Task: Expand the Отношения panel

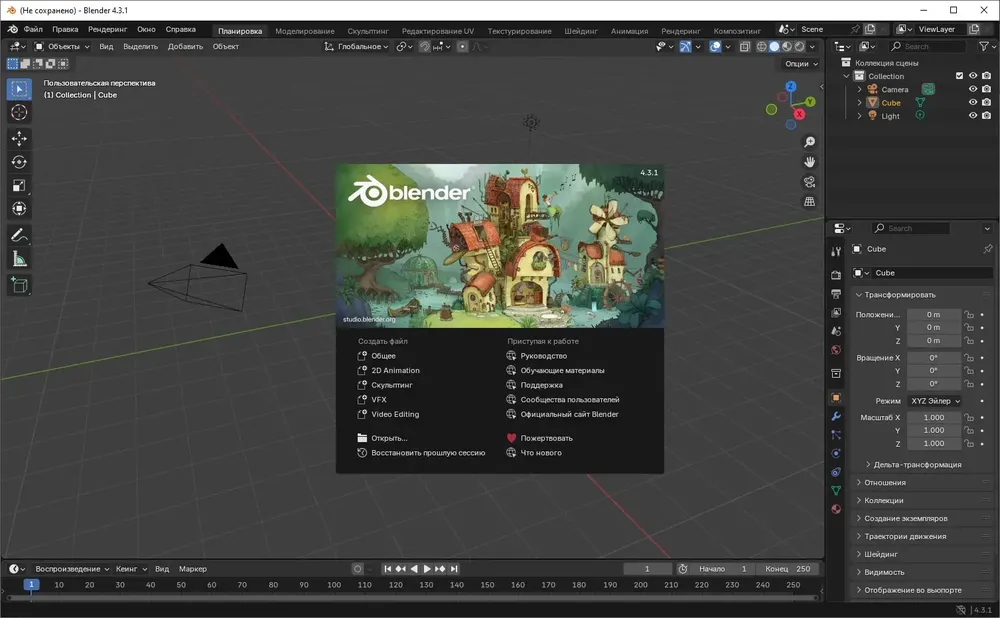Action: (884, 483)
